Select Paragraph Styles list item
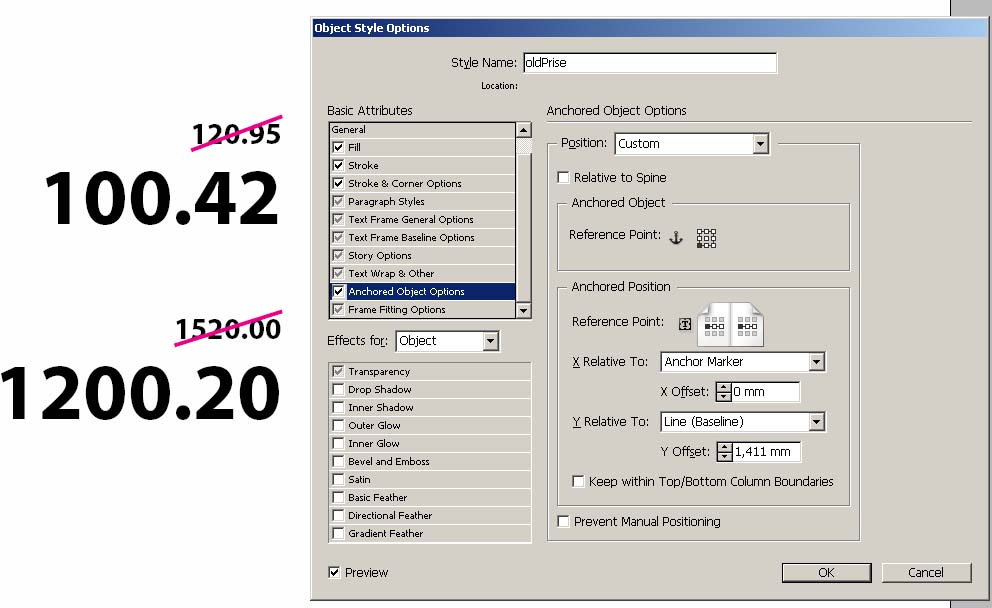This screenshot has height=608, width=992. coord(423,201)
